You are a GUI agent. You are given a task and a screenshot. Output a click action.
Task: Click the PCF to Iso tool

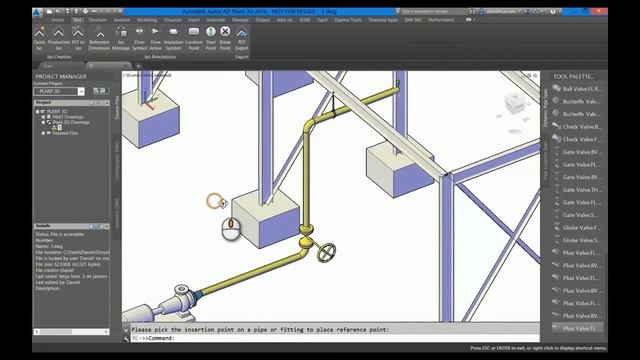(x=78, y=38)
